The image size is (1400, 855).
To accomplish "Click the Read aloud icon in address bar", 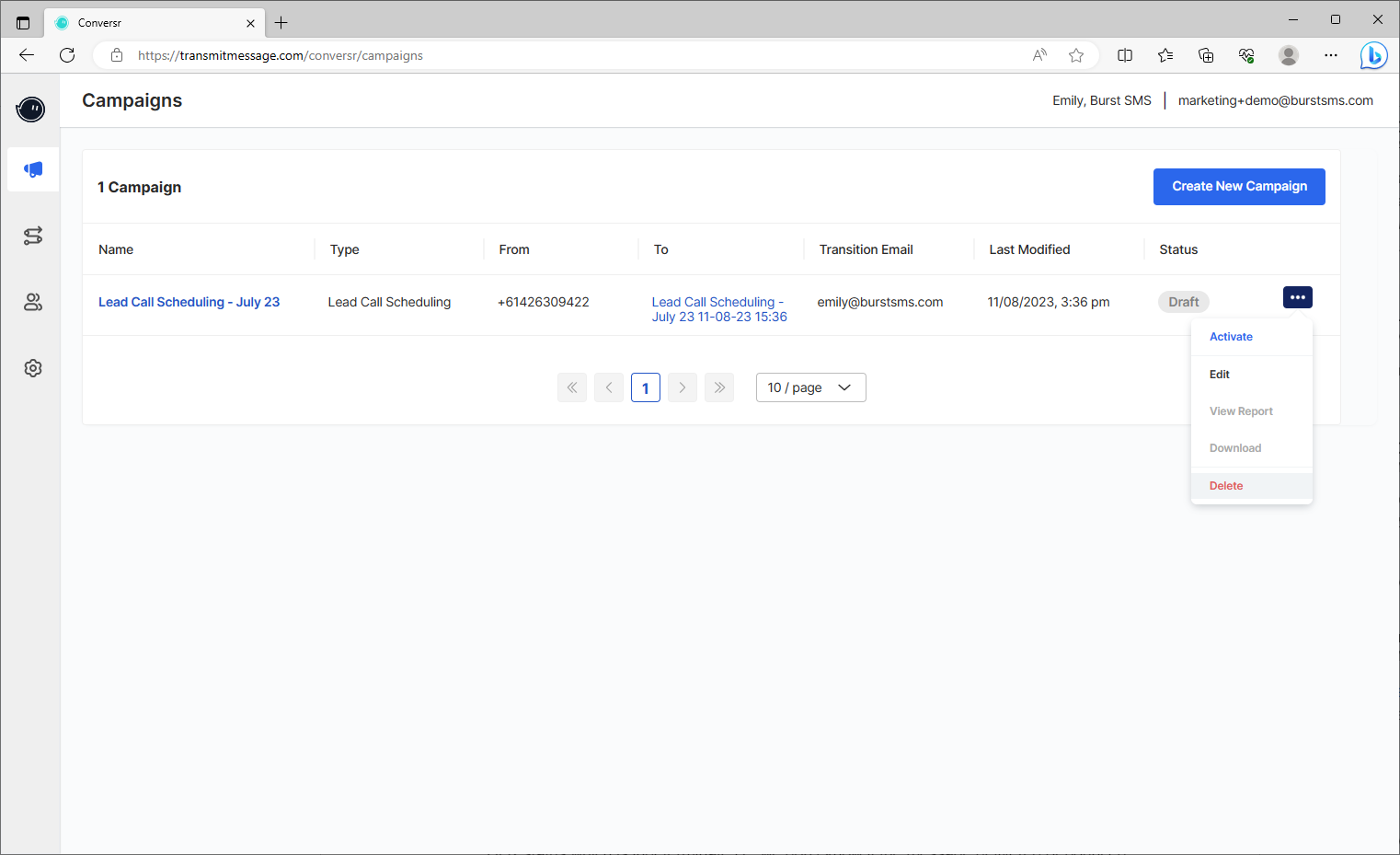I will (1039, 55).
